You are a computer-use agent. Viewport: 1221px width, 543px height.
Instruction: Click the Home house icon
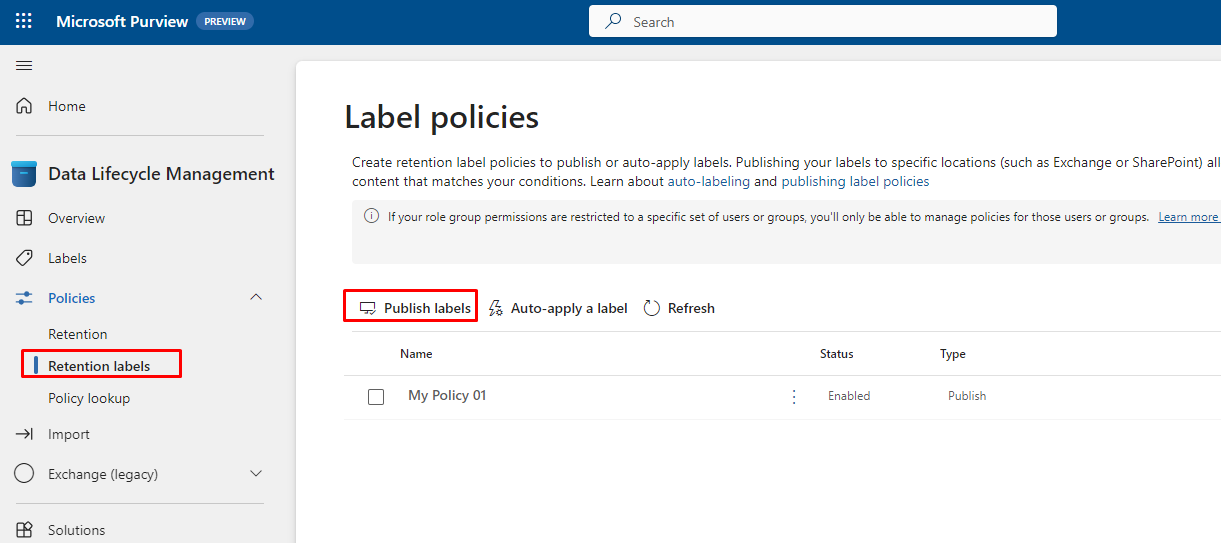25,106
